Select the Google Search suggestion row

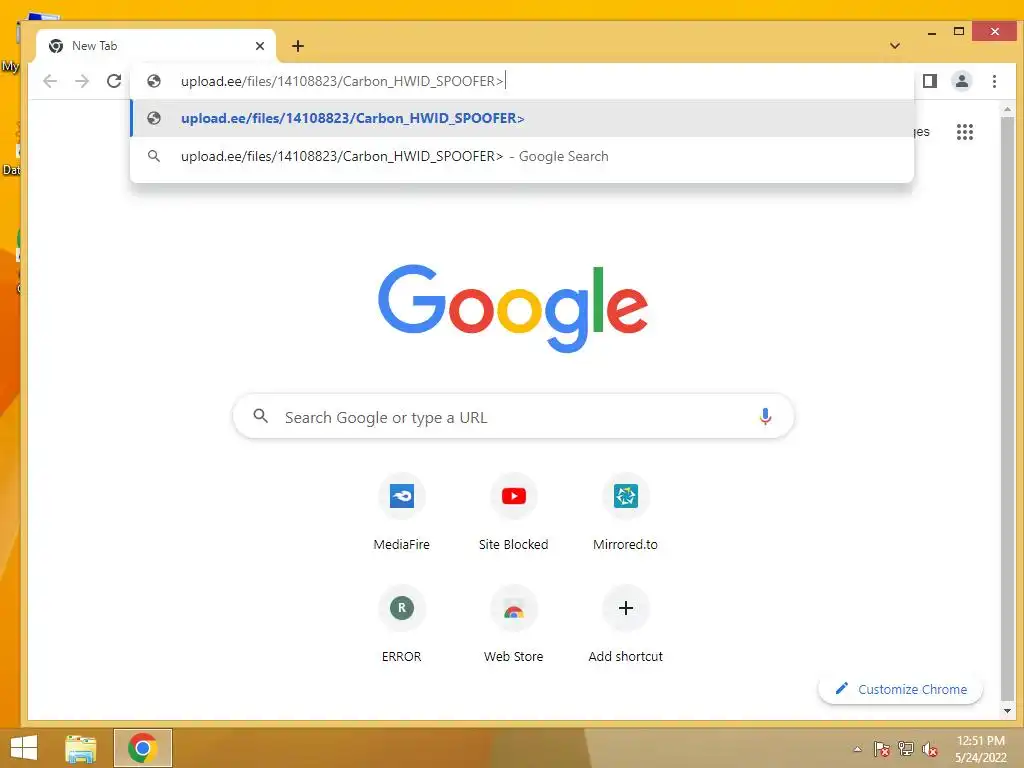522,156
